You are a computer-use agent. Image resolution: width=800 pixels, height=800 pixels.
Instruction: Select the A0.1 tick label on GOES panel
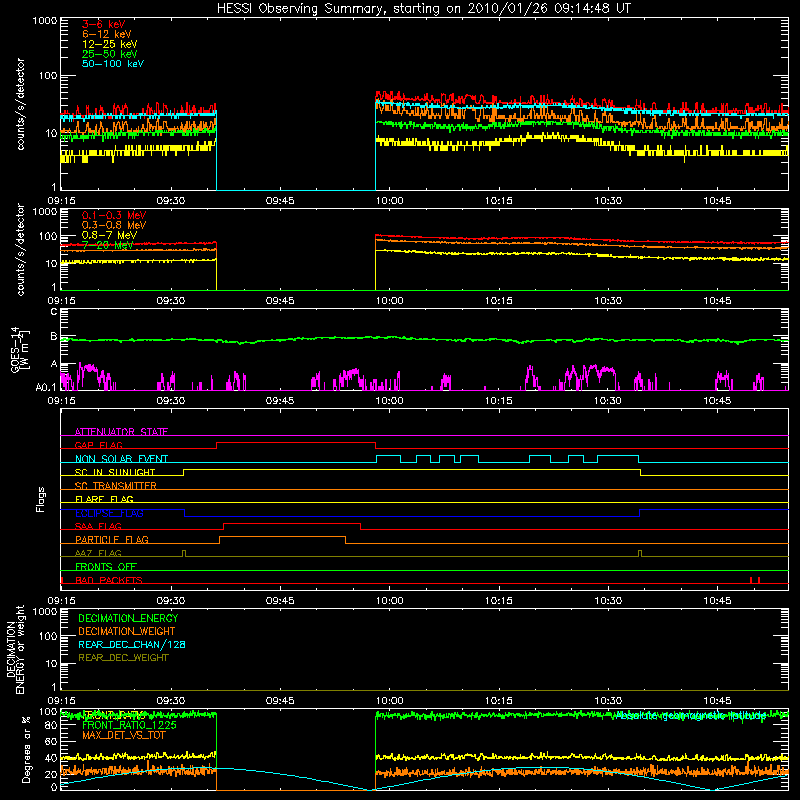coord(45,387)
